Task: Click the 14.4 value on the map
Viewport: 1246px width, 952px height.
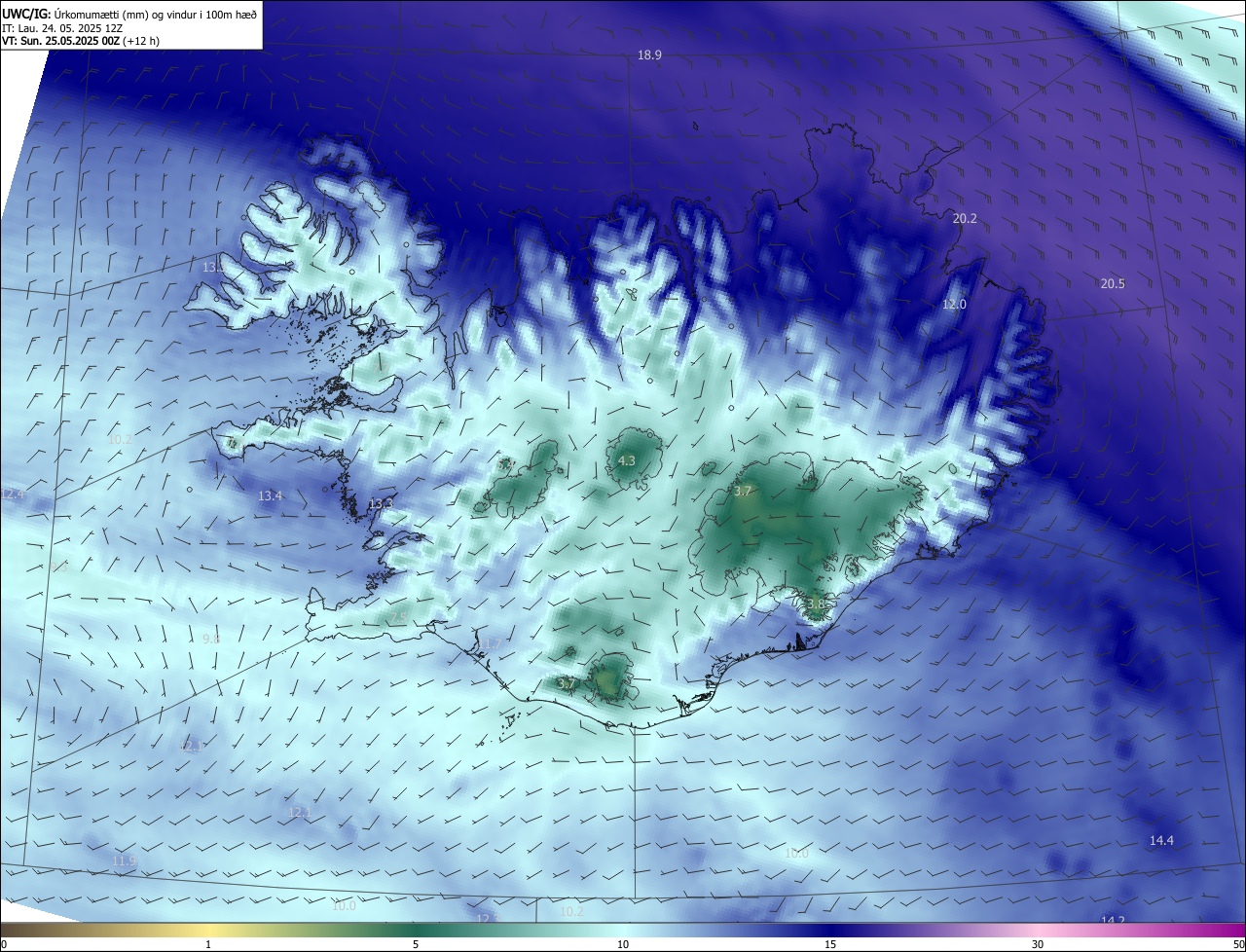Action: [1161, 841]
